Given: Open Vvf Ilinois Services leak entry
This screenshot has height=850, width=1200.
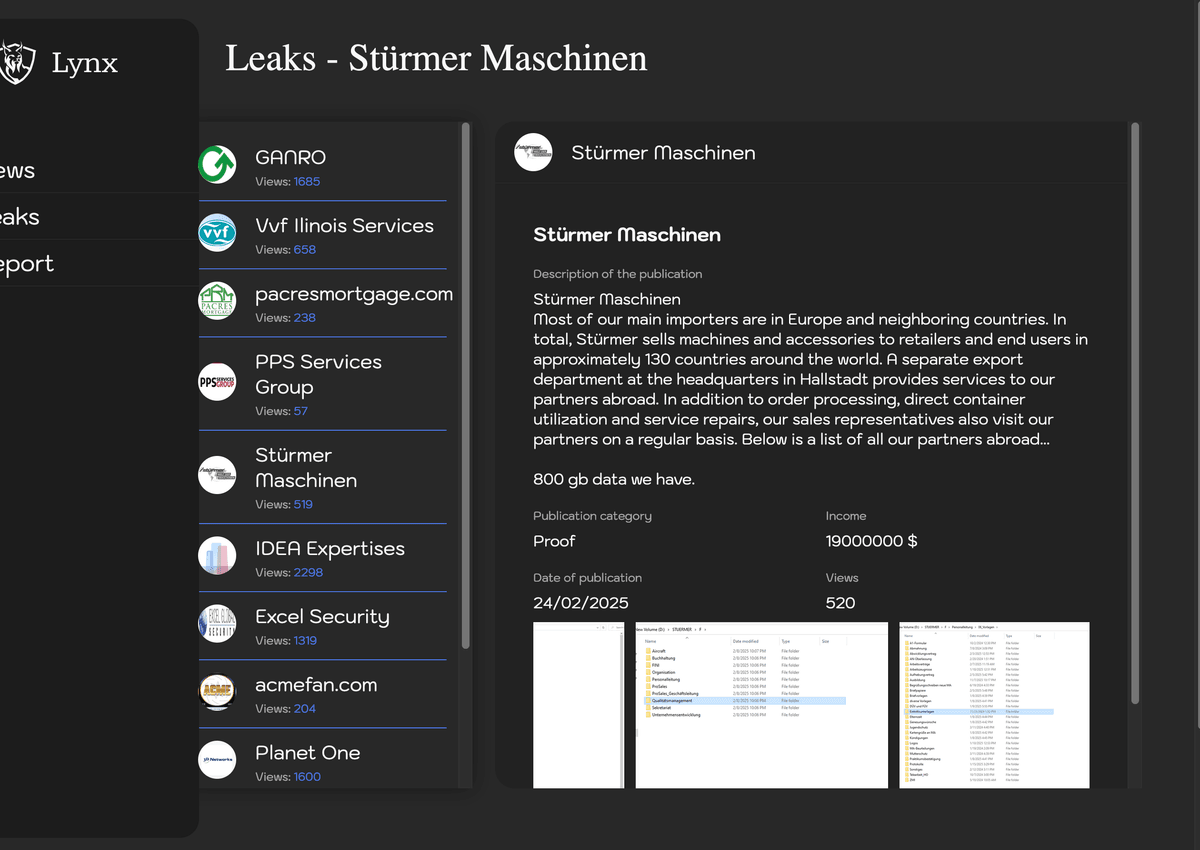Looking at the screenshot, I should [322, 235].
